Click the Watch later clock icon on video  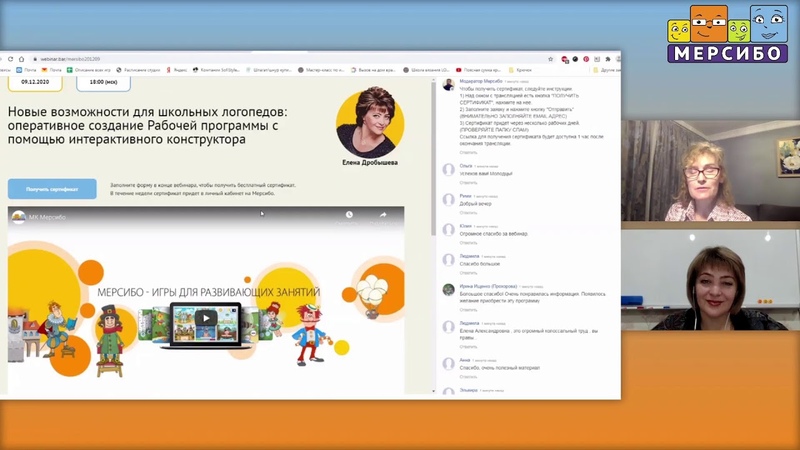[x=349, y=215]
